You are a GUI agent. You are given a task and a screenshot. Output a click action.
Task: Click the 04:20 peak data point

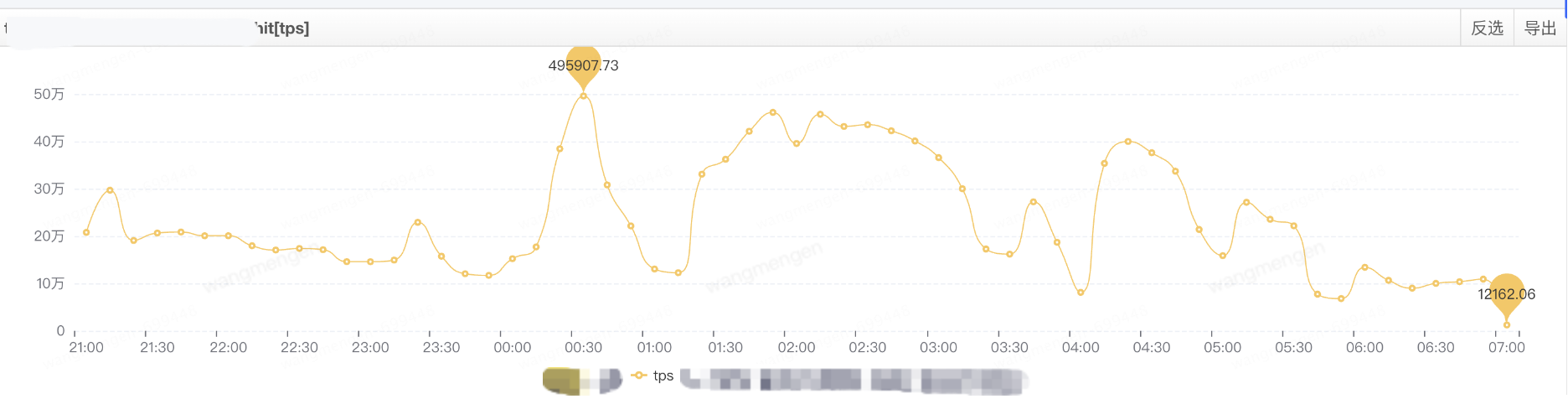point(1128,142)
